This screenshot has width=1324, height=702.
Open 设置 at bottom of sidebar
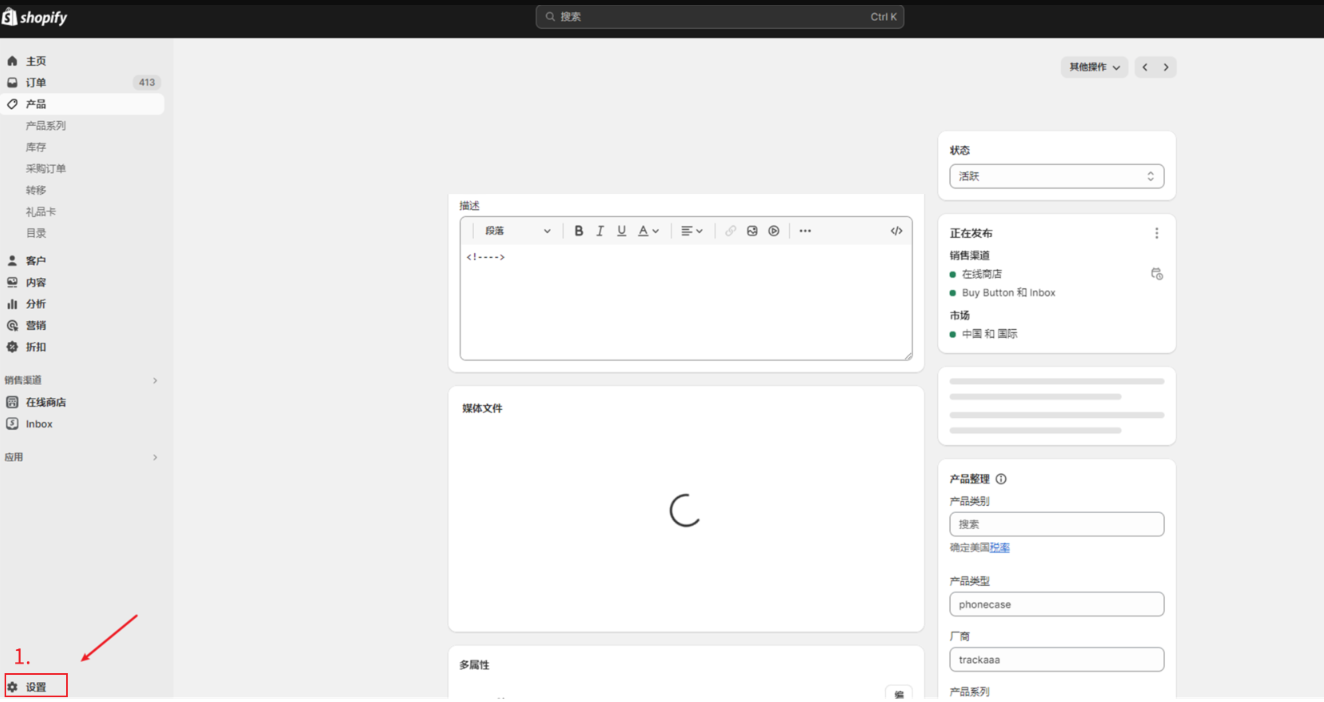36,687
